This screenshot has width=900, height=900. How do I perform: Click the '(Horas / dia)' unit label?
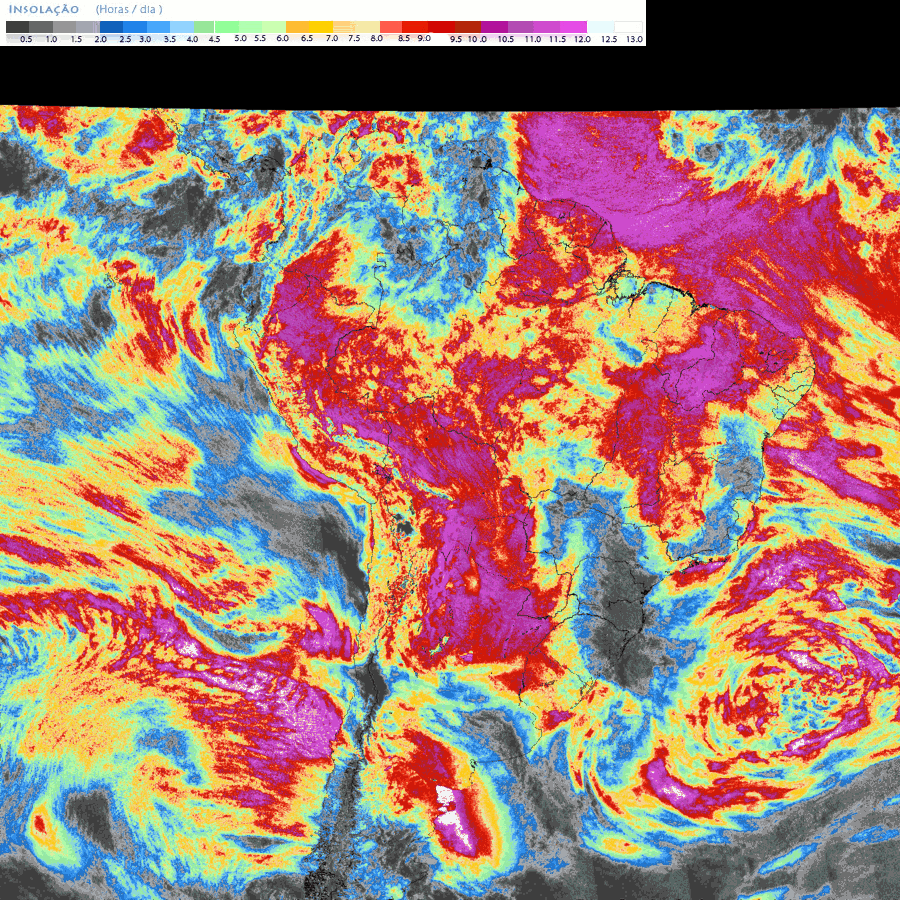pos(129,10)
